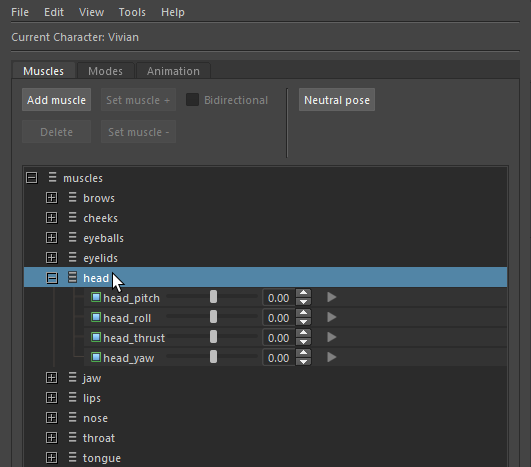Expand the jaw muscle group
Image resolution: width=531 pixels, height=467 pixels.
(51, 378)
